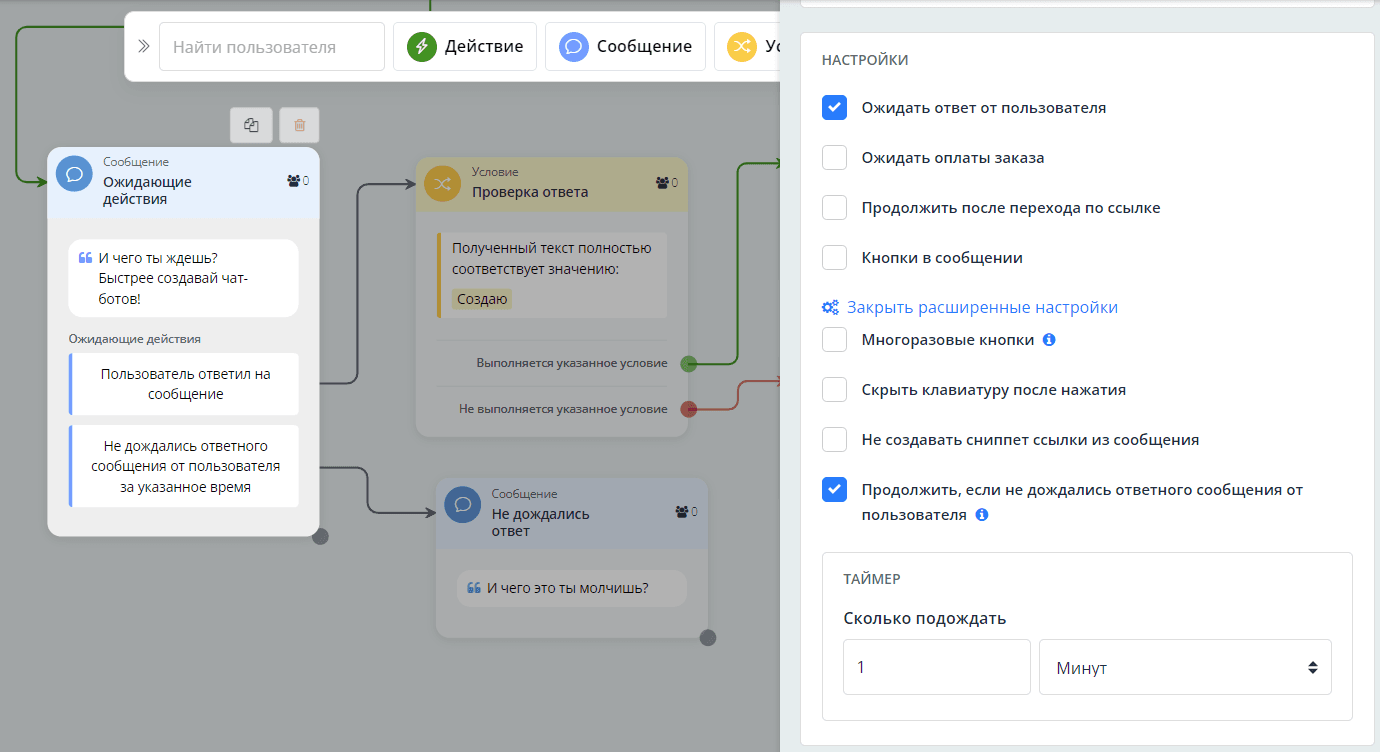Select the Пользователь ответил на сообщение item
1380x752 pixels.
(185, 384)
